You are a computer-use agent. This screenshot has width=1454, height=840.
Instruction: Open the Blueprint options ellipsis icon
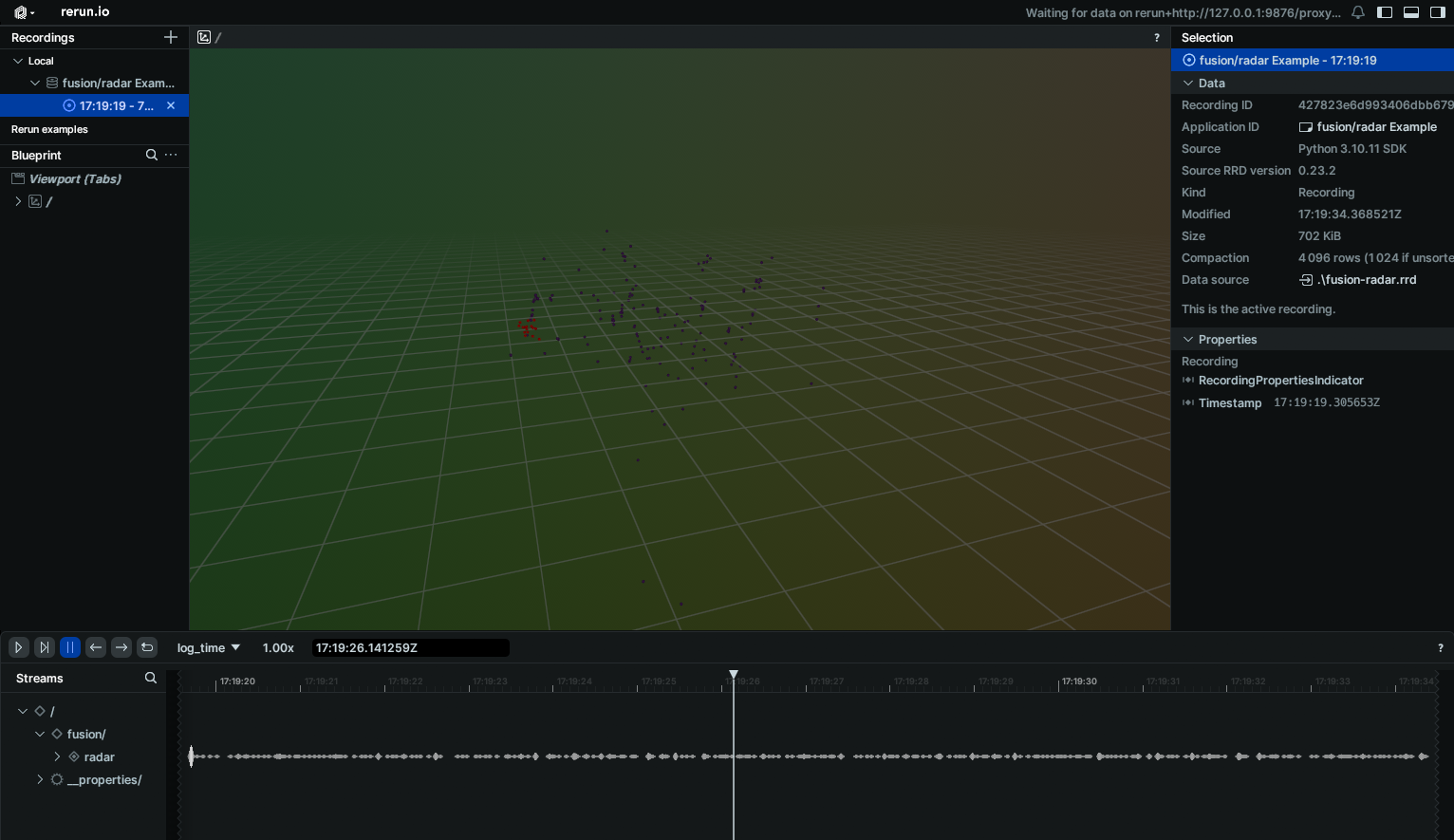click(x=170, y=154)
